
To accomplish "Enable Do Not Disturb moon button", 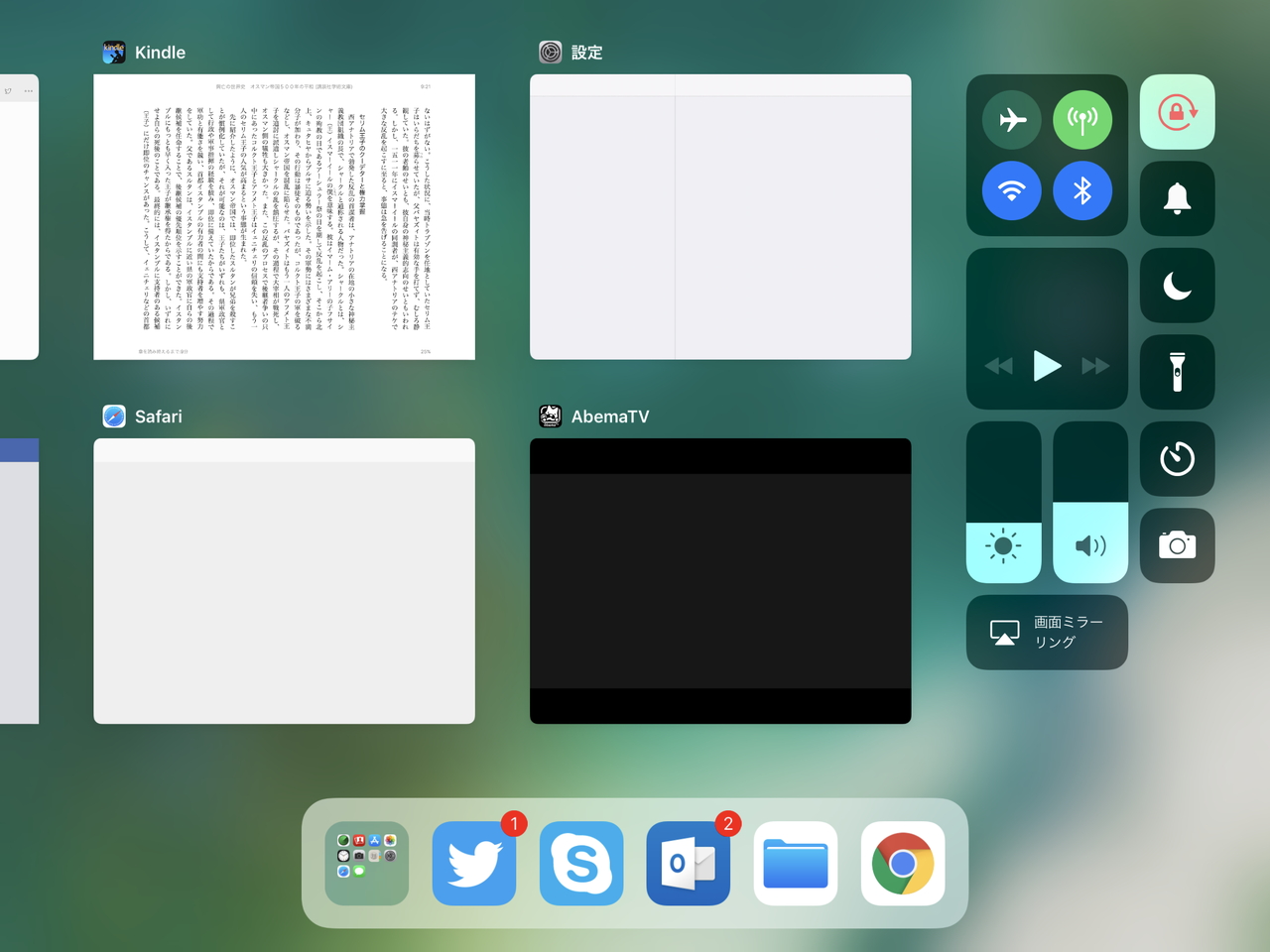I will [x=1178, y=286].
